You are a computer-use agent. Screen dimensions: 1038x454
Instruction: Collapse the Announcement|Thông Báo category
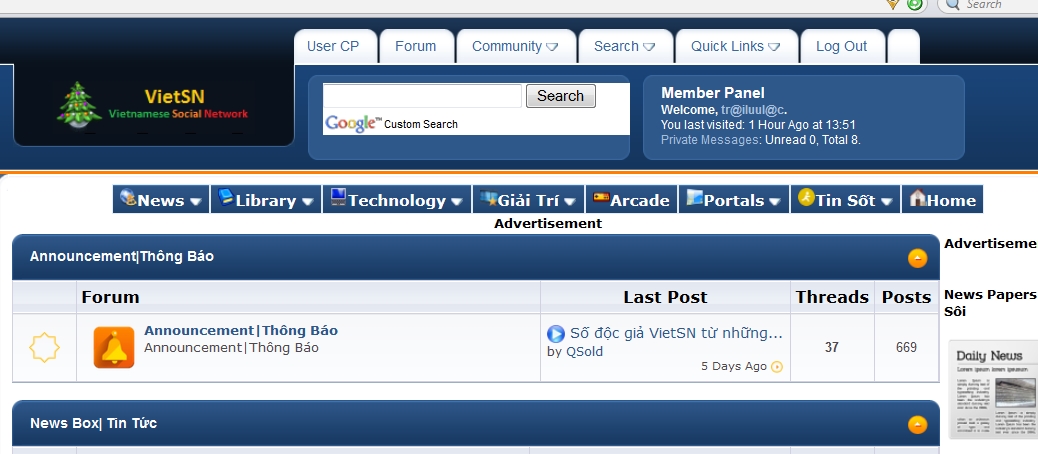coord(917,258)
